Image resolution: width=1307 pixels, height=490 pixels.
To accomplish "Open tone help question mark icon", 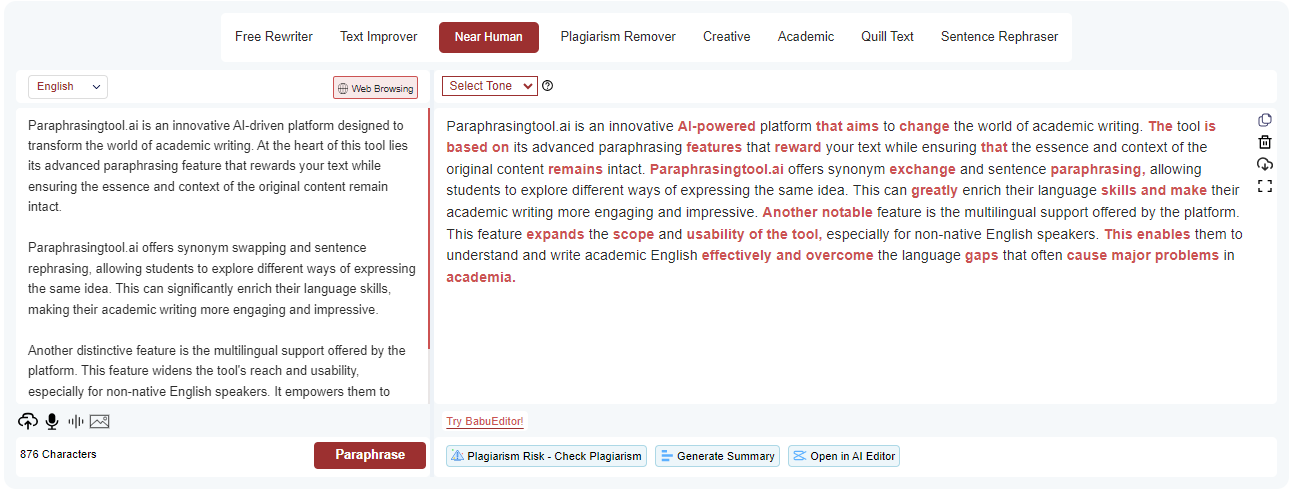I will [x=547, y=86].
